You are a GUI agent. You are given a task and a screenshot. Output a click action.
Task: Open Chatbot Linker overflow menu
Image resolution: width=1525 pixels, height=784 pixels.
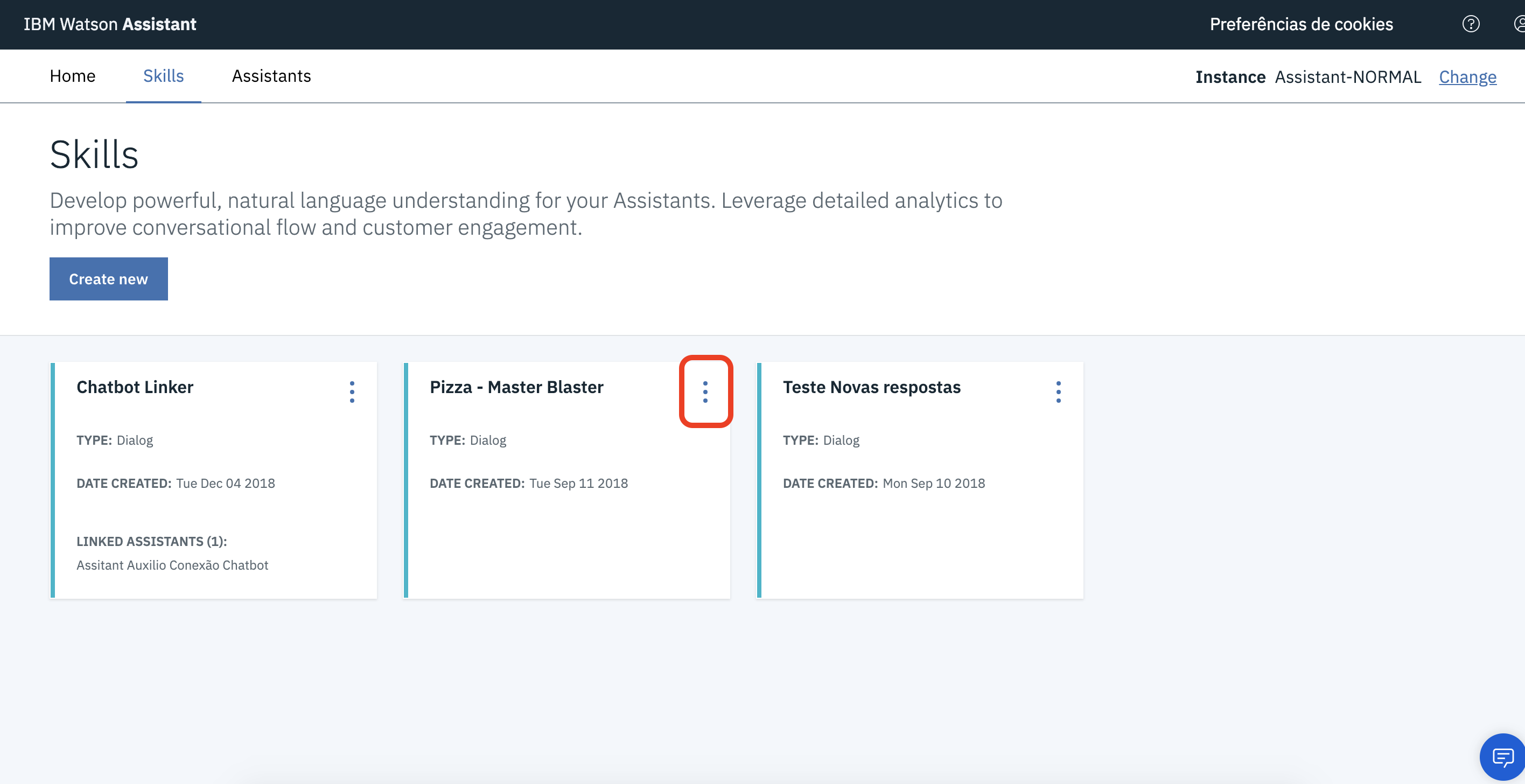tap(352, 391)
